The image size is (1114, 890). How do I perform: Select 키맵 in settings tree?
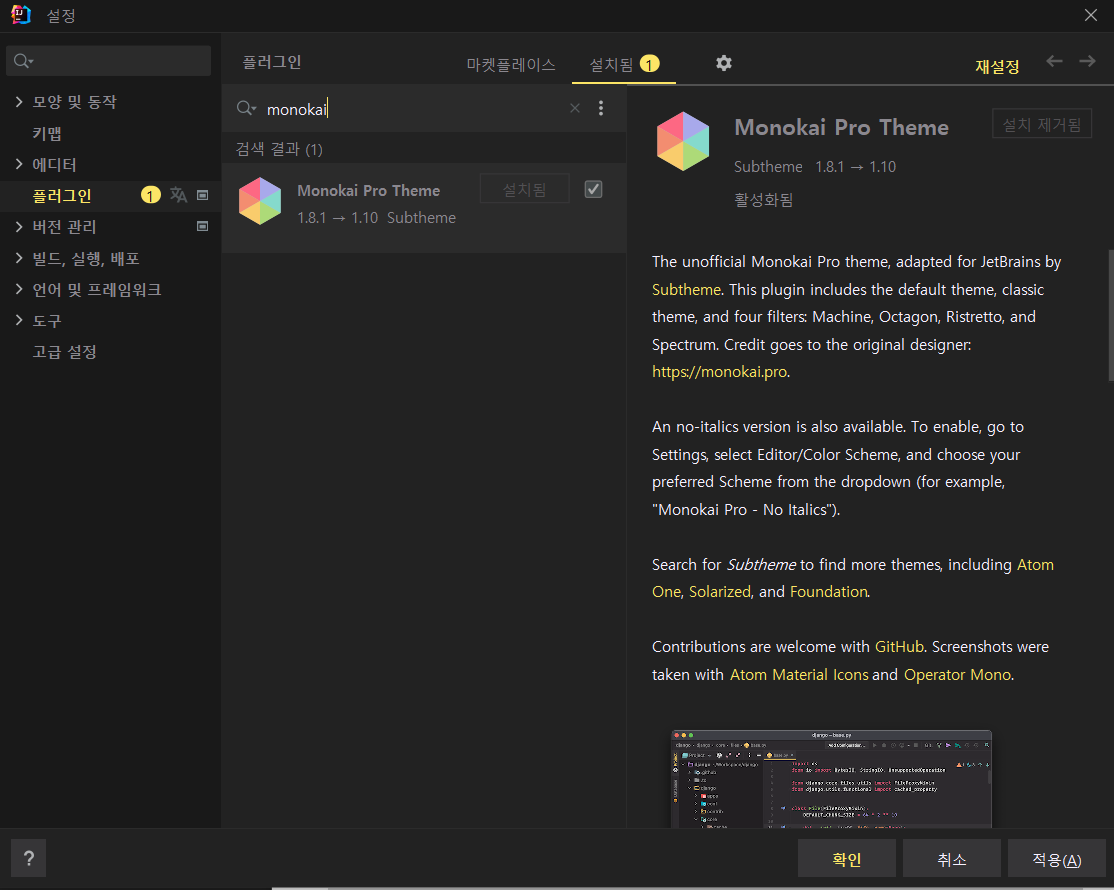pyautogui.click(x=47, y=134)
